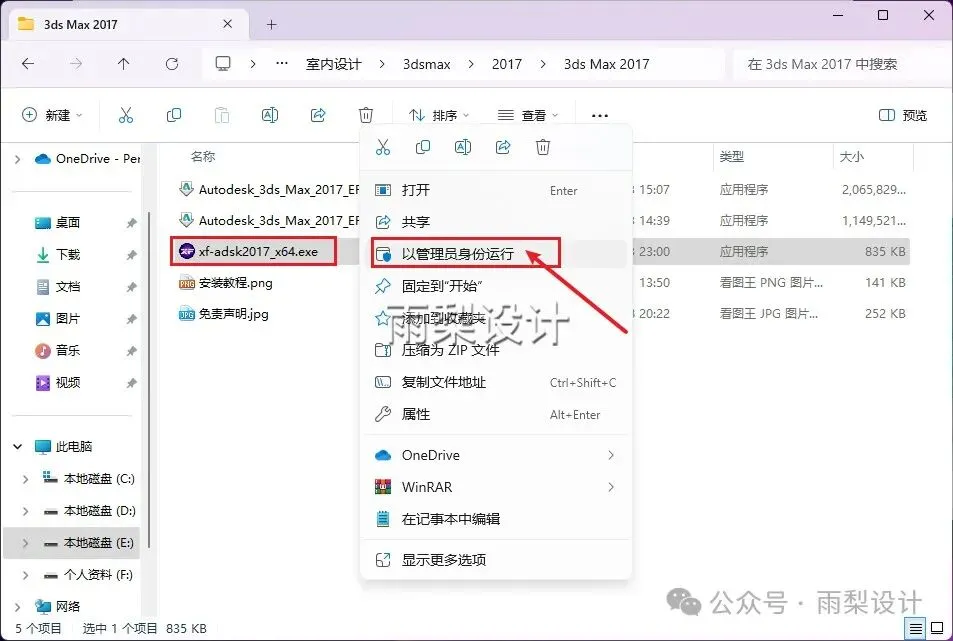Select 本地磁盘 (E:) in the sidebar
Image resolution: width=953 pixels, height=641 pixels.
[x=72, y=543]
